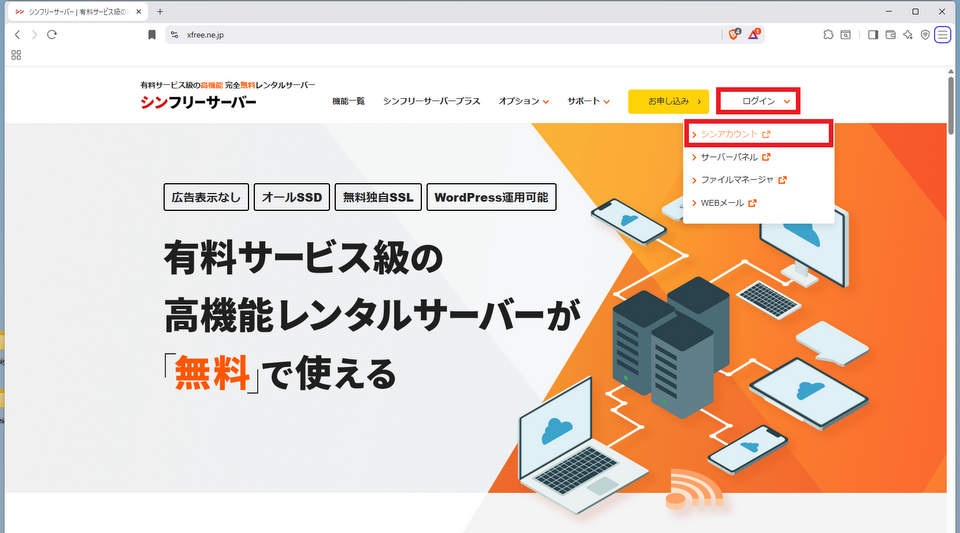
Task: Expand the ログイン dropdown button
Action: [764, 101]
